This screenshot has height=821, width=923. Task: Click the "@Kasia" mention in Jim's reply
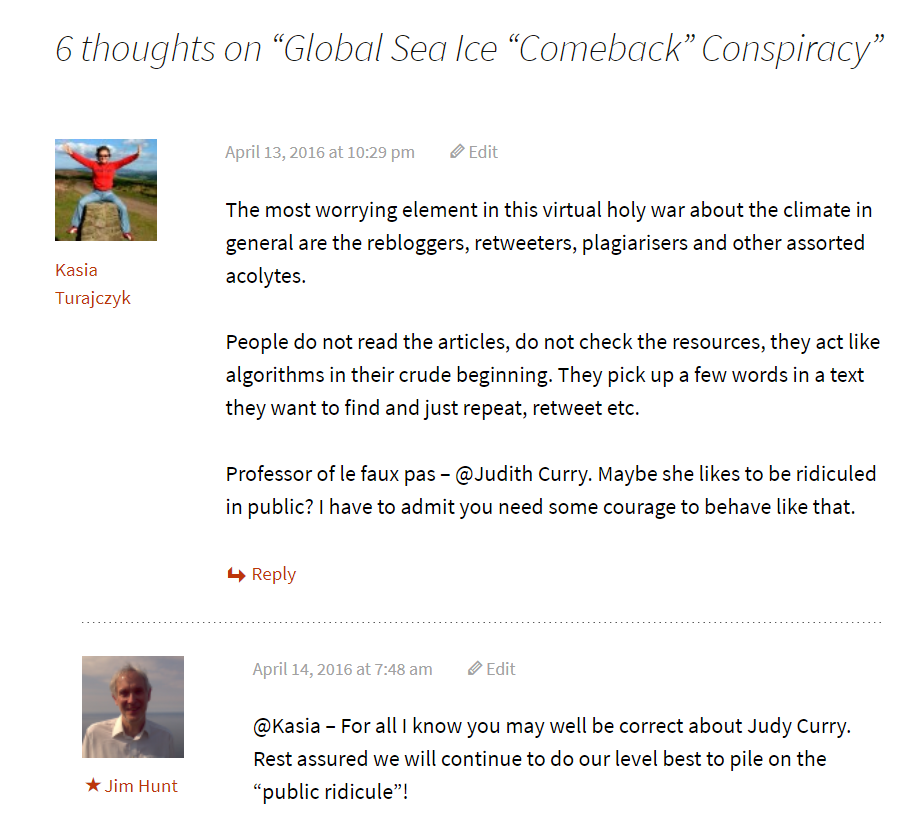287,726
